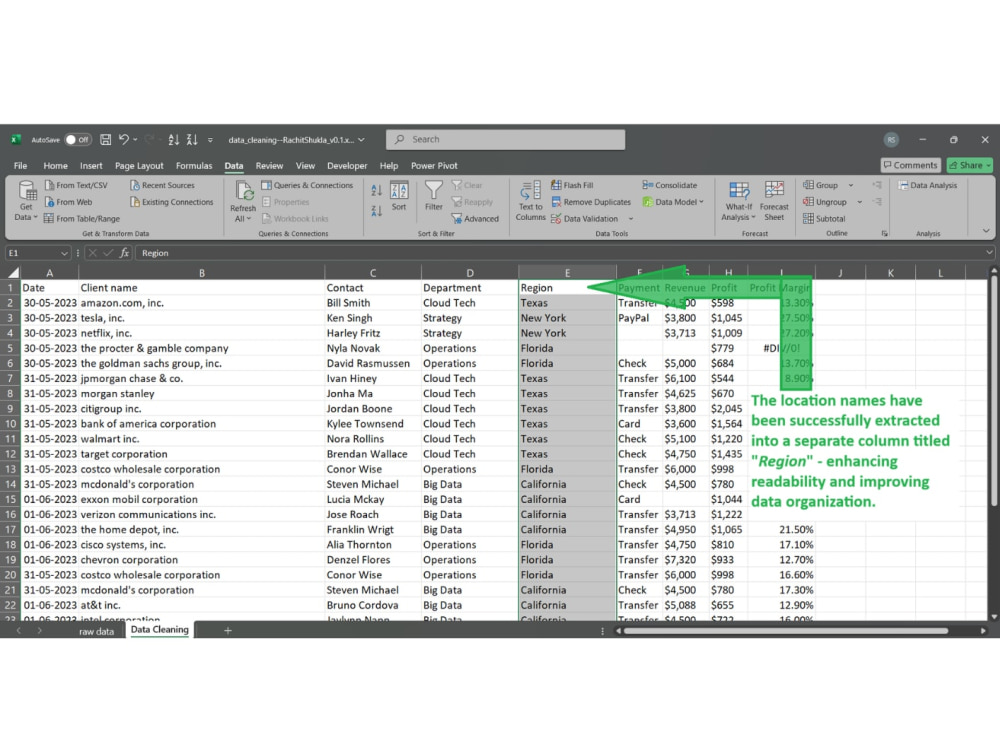Viewport: 1000px width, 750px height.
Task: Expand the Group dropdown
Action: point(850,185)
